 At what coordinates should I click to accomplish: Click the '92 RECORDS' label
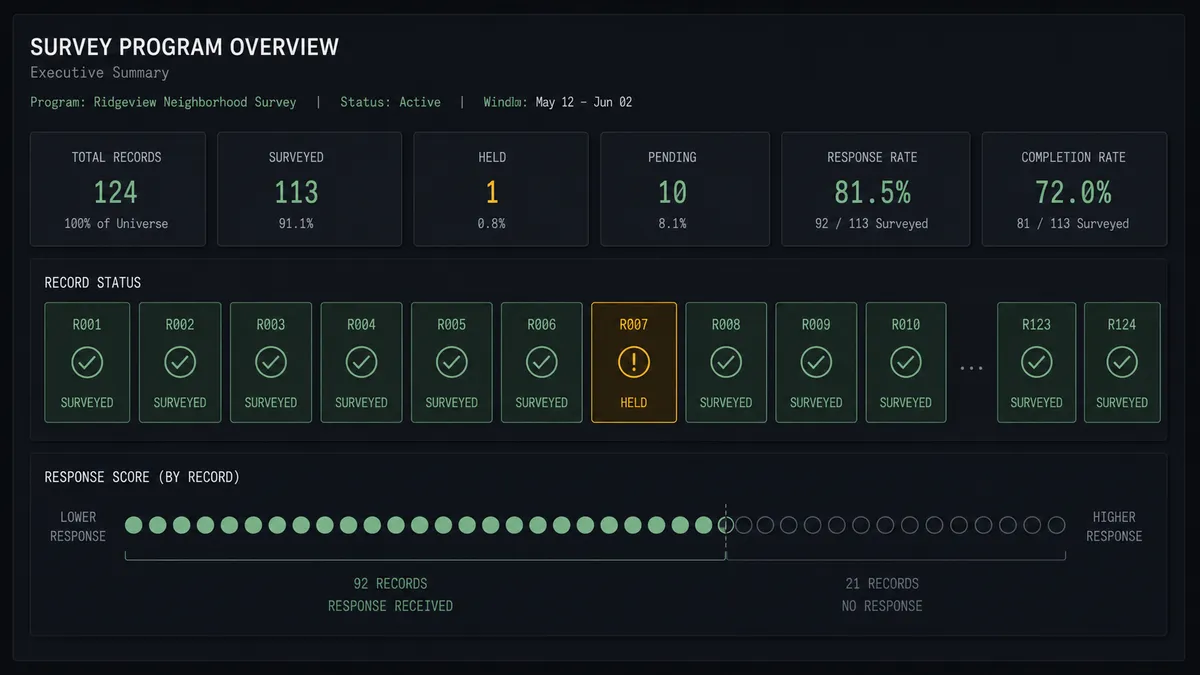[390, 584]
